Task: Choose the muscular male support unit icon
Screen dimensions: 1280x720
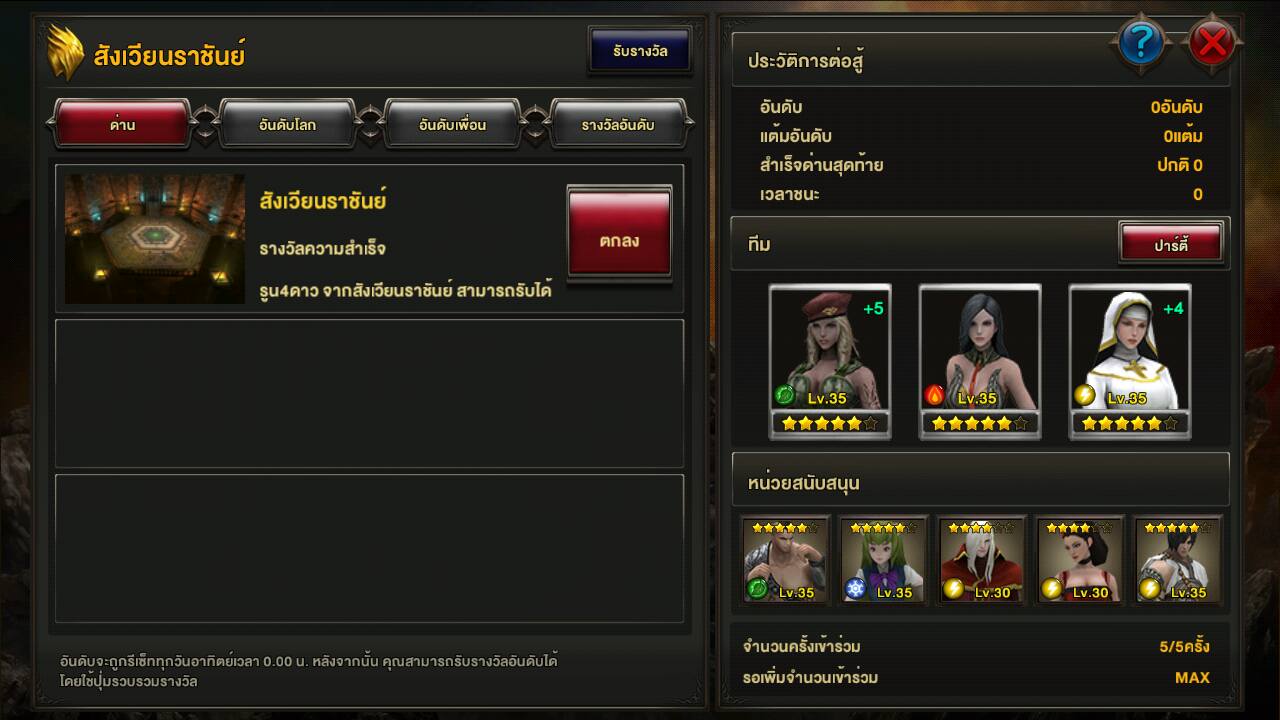Action: (785, 560)
